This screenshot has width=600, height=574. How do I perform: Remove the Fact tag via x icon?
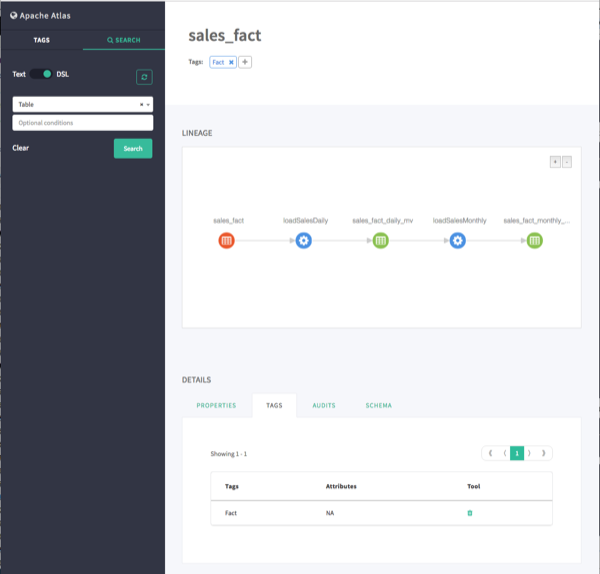pyautogui.click(x=231, y=62)
